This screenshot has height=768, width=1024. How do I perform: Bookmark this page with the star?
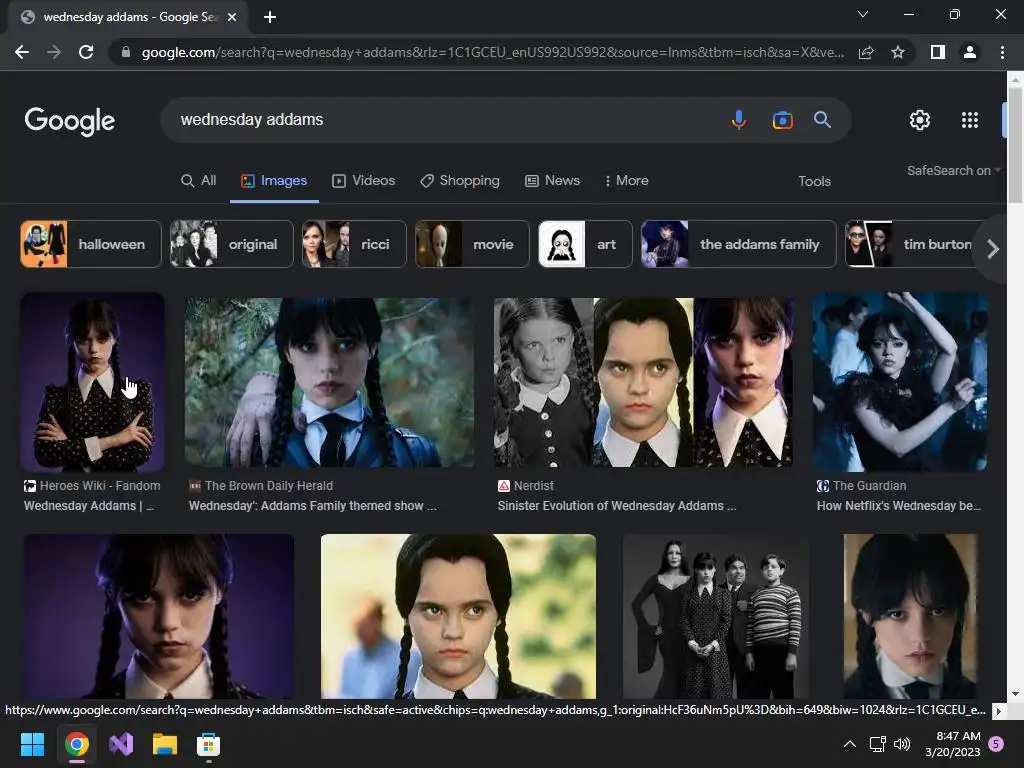click(x=898, y=52)
